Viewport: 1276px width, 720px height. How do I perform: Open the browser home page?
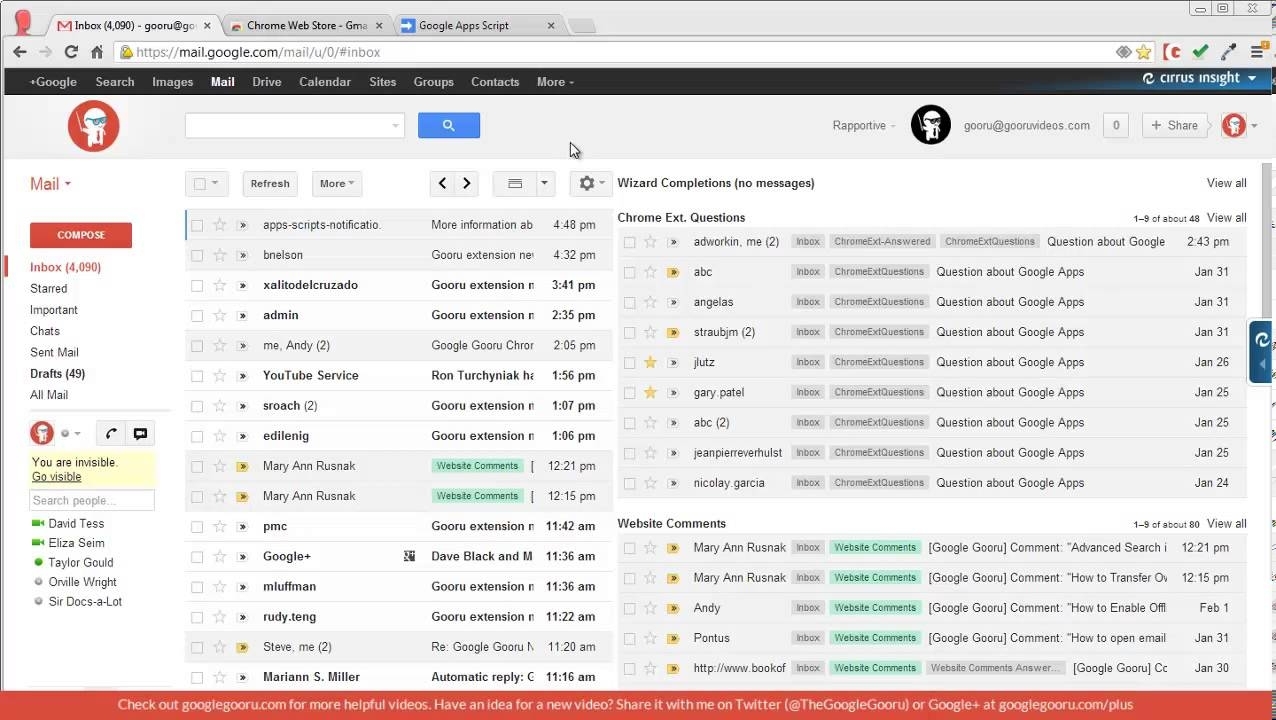(x=97, y=52)
